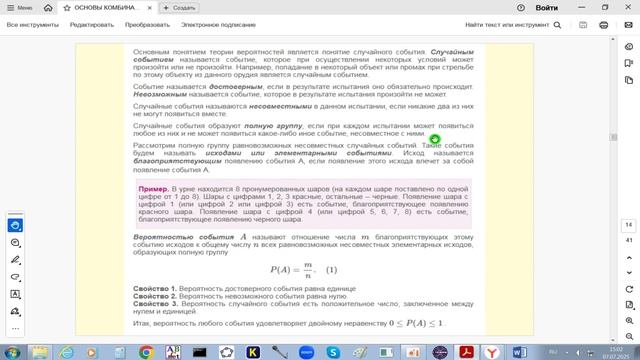The height and width of the screenshot is (360, 640).
Task: Go to previous page with up chevron
Action: 629,258
